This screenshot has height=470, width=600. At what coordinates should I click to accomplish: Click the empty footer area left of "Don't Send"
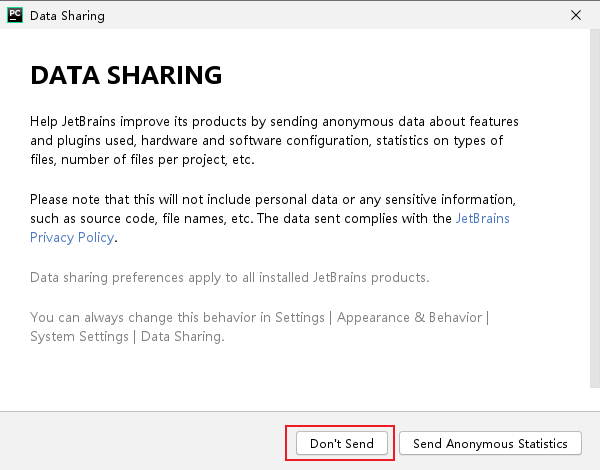pos(140,442)
